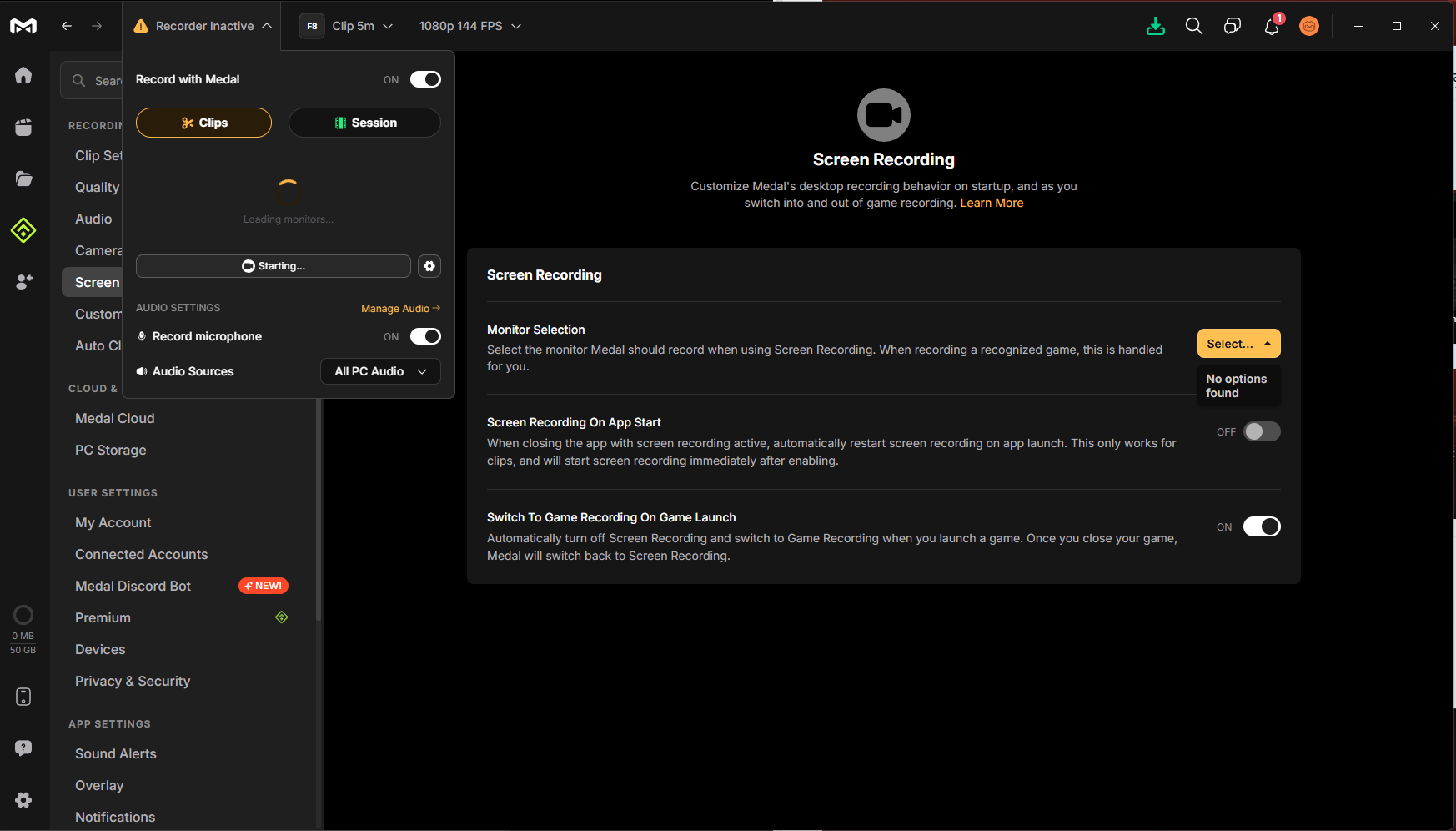The width and height of the screenshot is (1456, 831).
Task: Select the Clips recording mode
Action: pos(203,123)
